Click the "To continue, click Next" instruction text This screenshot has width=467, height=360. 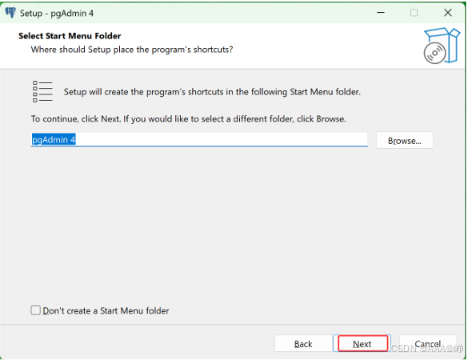188,119
